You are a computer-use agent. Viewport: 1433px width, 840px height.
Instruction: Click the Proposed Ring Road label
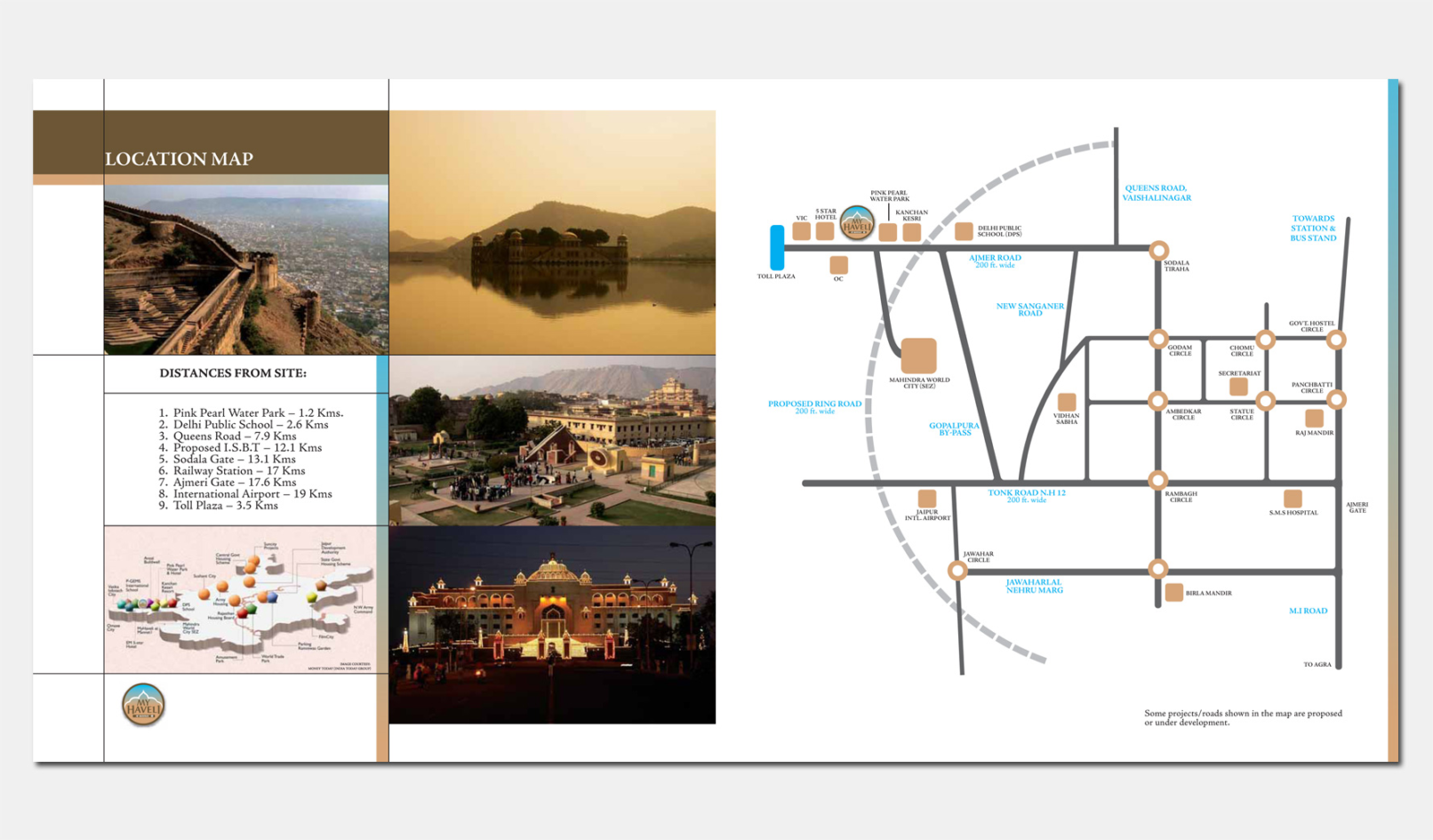(814, 404)
